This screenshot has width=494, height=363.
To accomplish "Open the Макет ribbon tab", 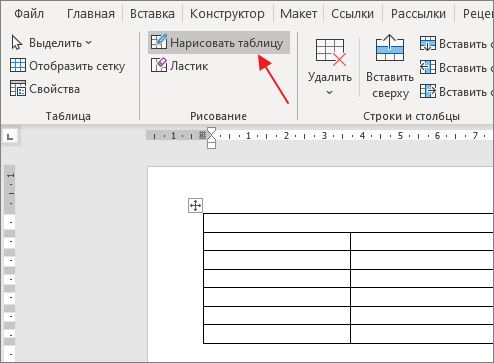I will point(298,14).
